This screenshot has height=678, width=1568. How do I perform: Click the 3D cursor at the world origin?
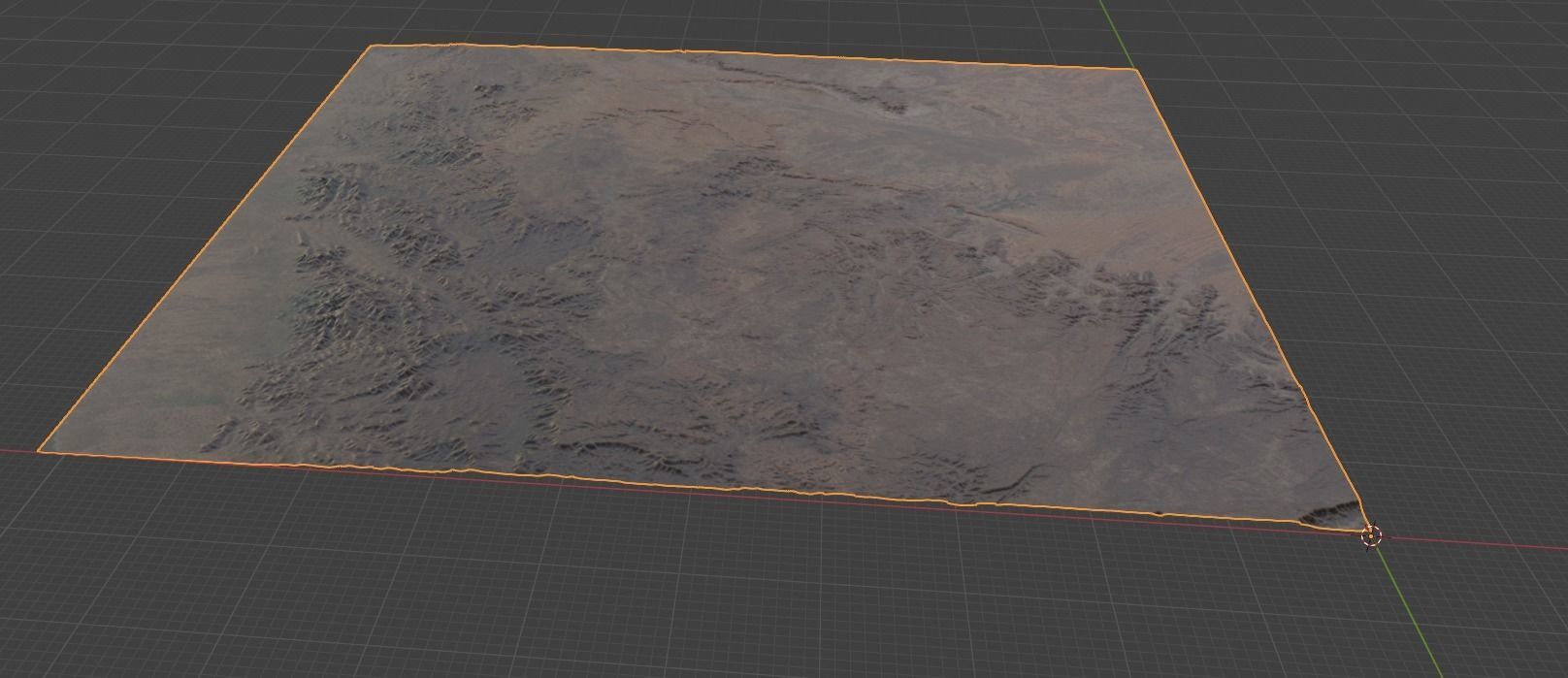point(1371,535)
